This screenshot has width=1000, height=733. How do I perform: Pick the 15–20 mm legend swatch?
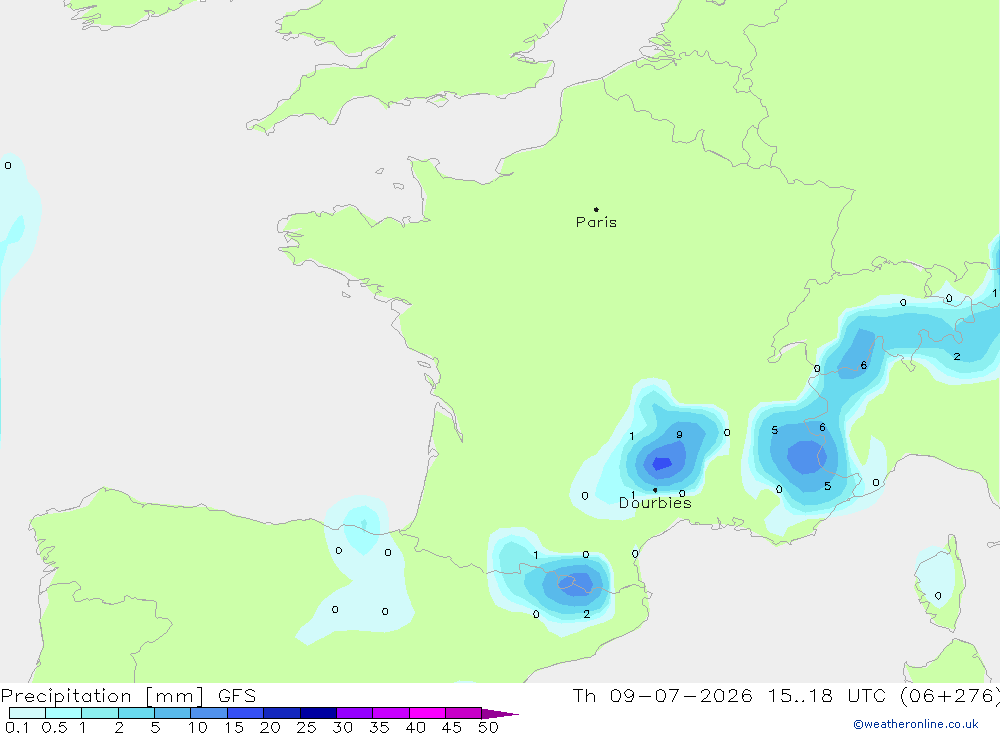click(x=246, y=713)
